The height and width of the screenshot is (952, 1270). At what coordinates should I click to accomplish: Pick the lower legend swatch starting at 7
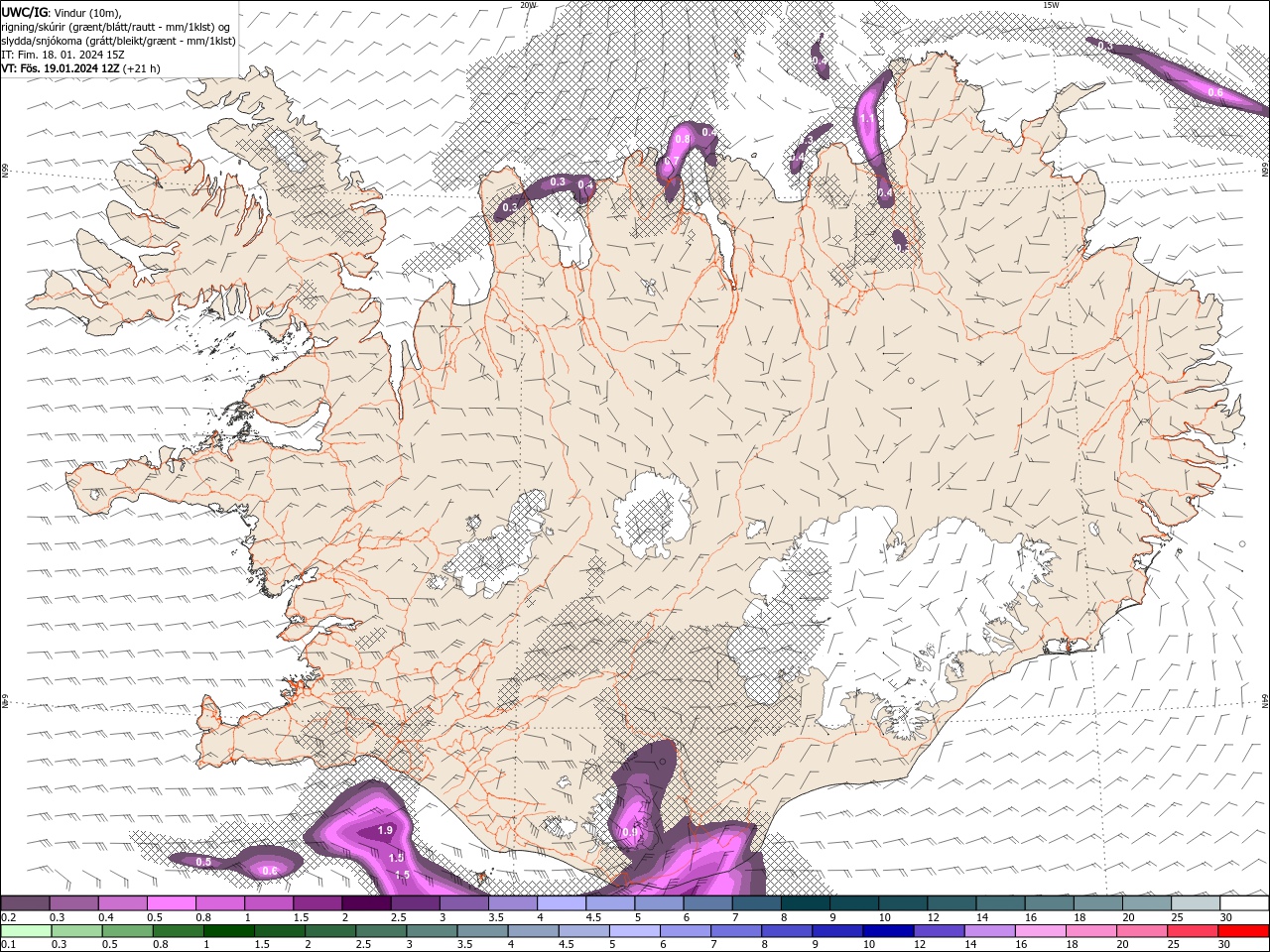(736, 931)
